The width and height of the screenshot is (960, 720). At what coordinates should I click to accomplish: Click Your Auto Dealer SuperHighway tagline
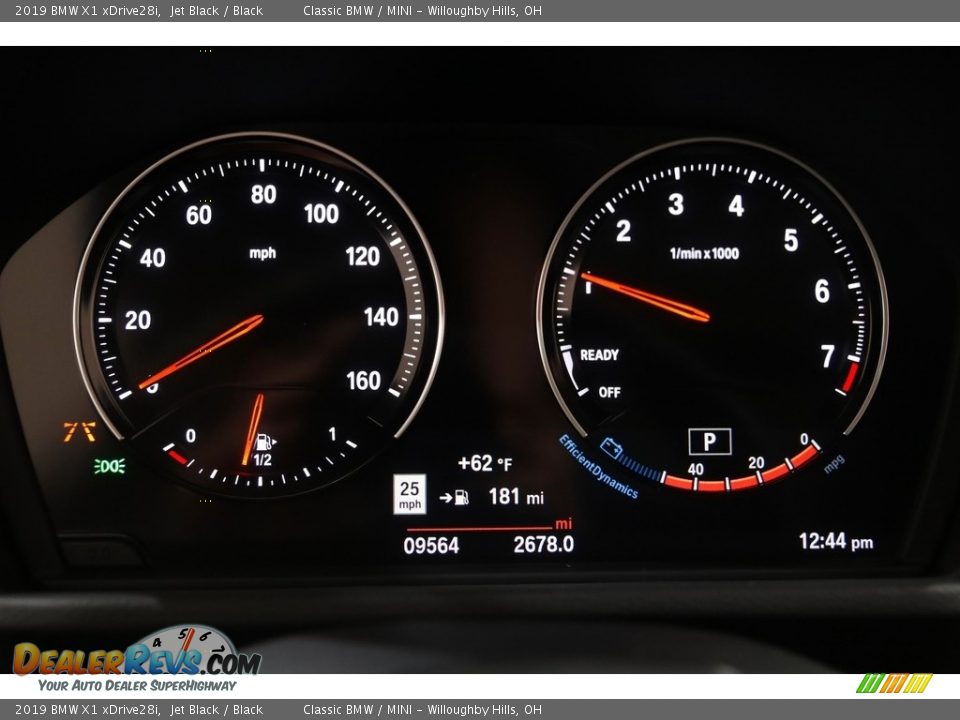pos(137,686)
